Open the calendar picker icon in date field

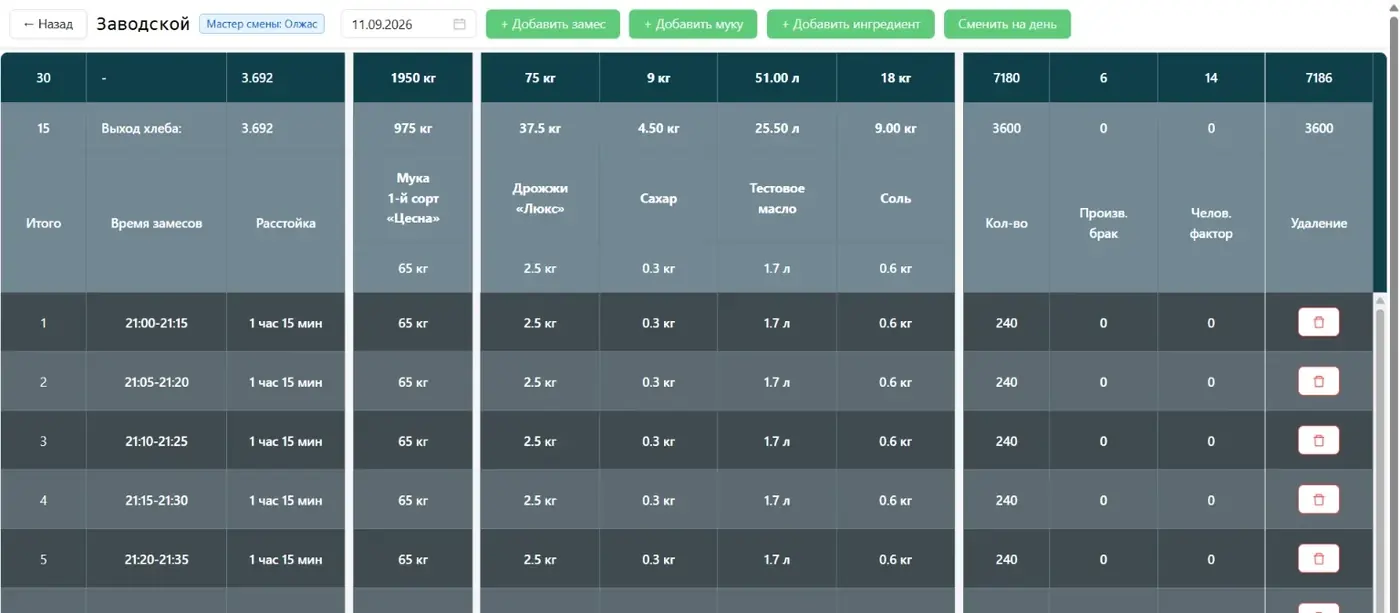coord(459,24)
